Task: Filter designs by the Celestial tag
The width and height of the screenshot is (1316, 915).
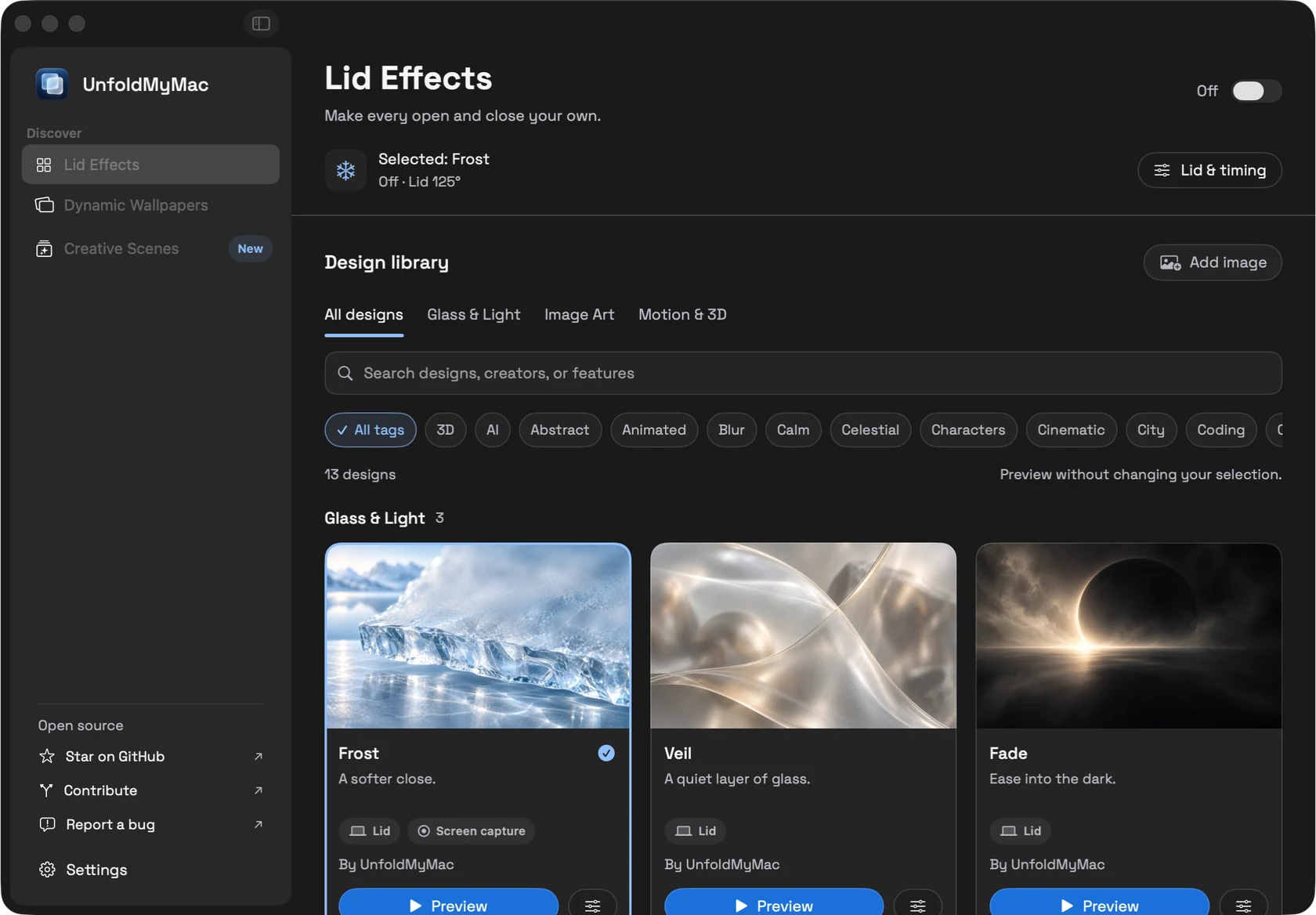Action: pos(870,430)
